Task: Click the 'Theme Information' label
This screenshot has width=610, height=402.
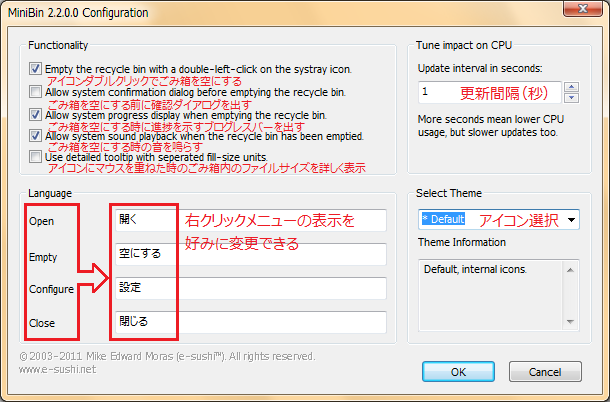Action: 462,242
